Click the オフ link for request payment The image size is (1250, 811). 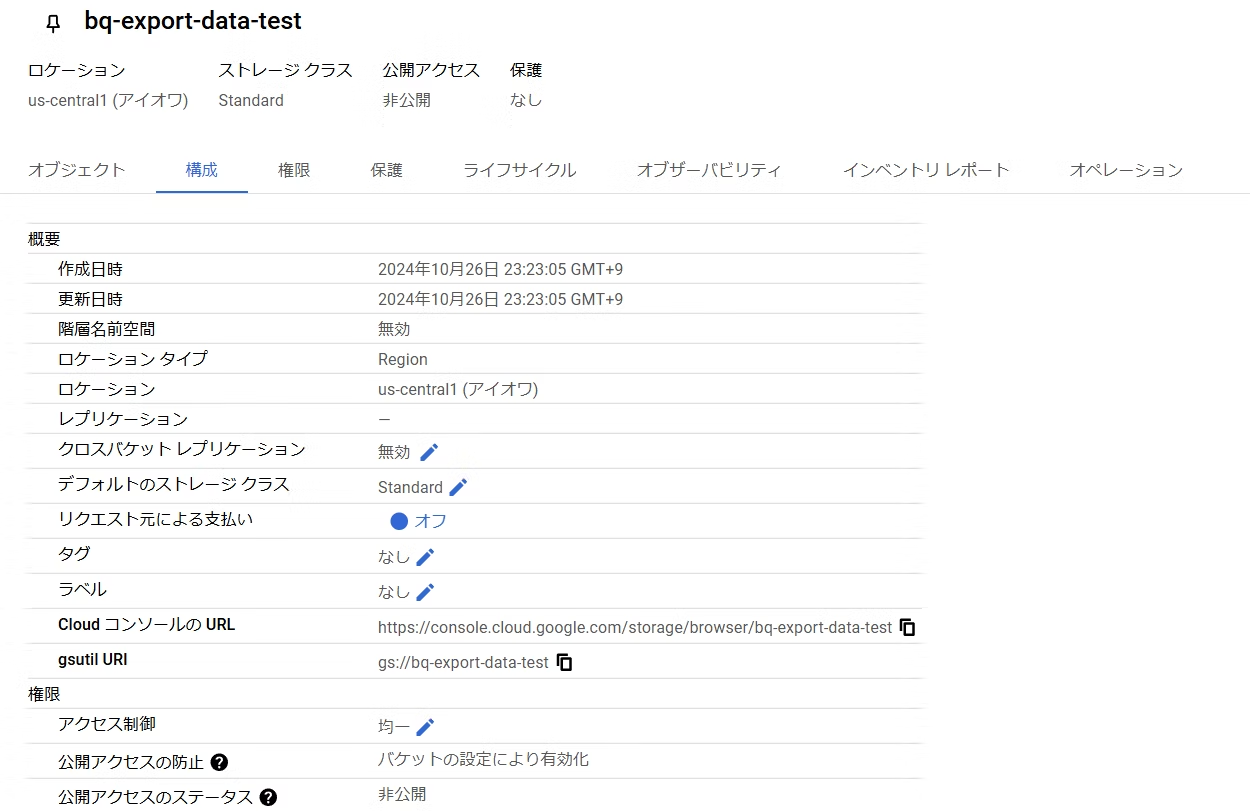(x=430, y=521)
